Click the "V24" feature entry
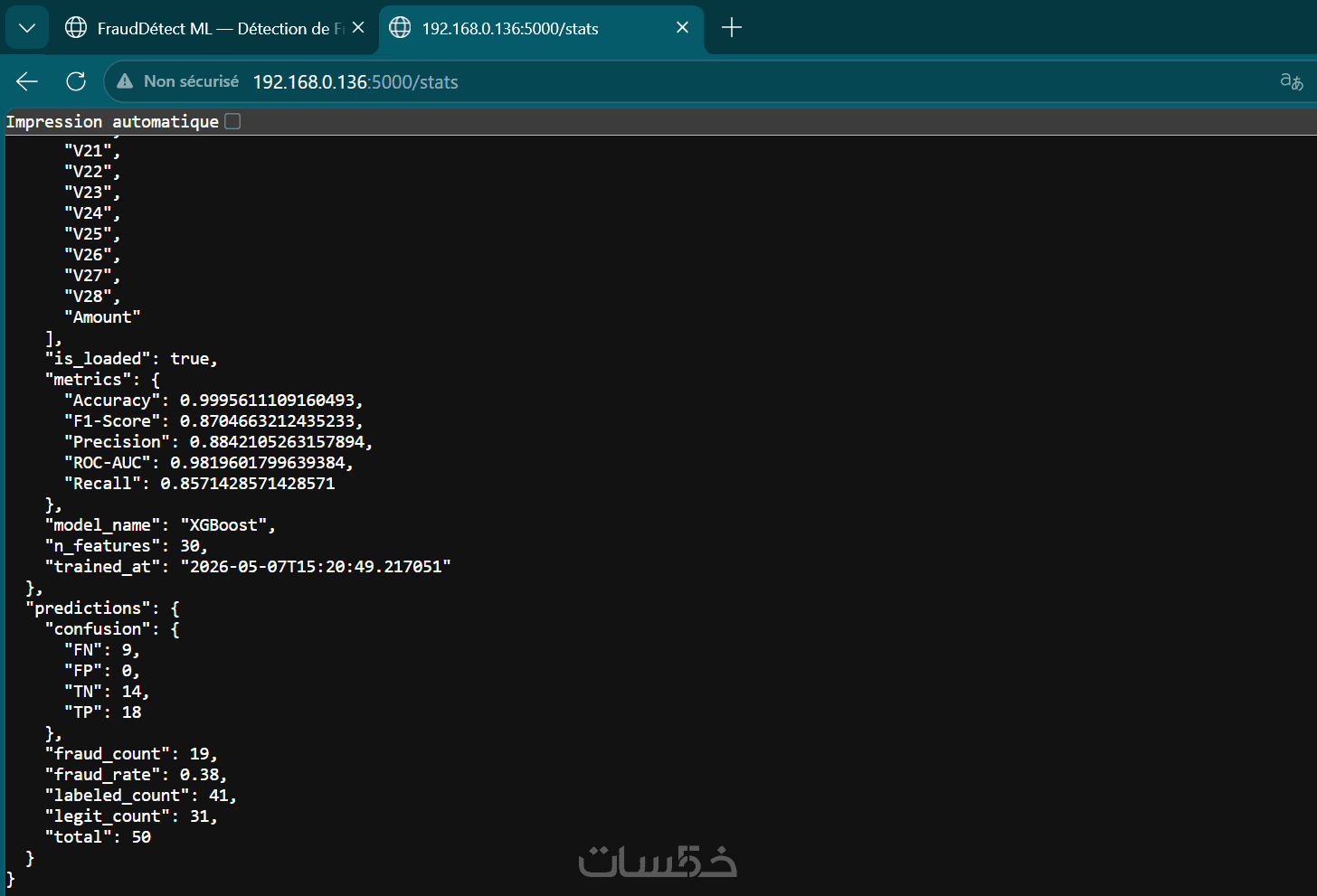 91,213
